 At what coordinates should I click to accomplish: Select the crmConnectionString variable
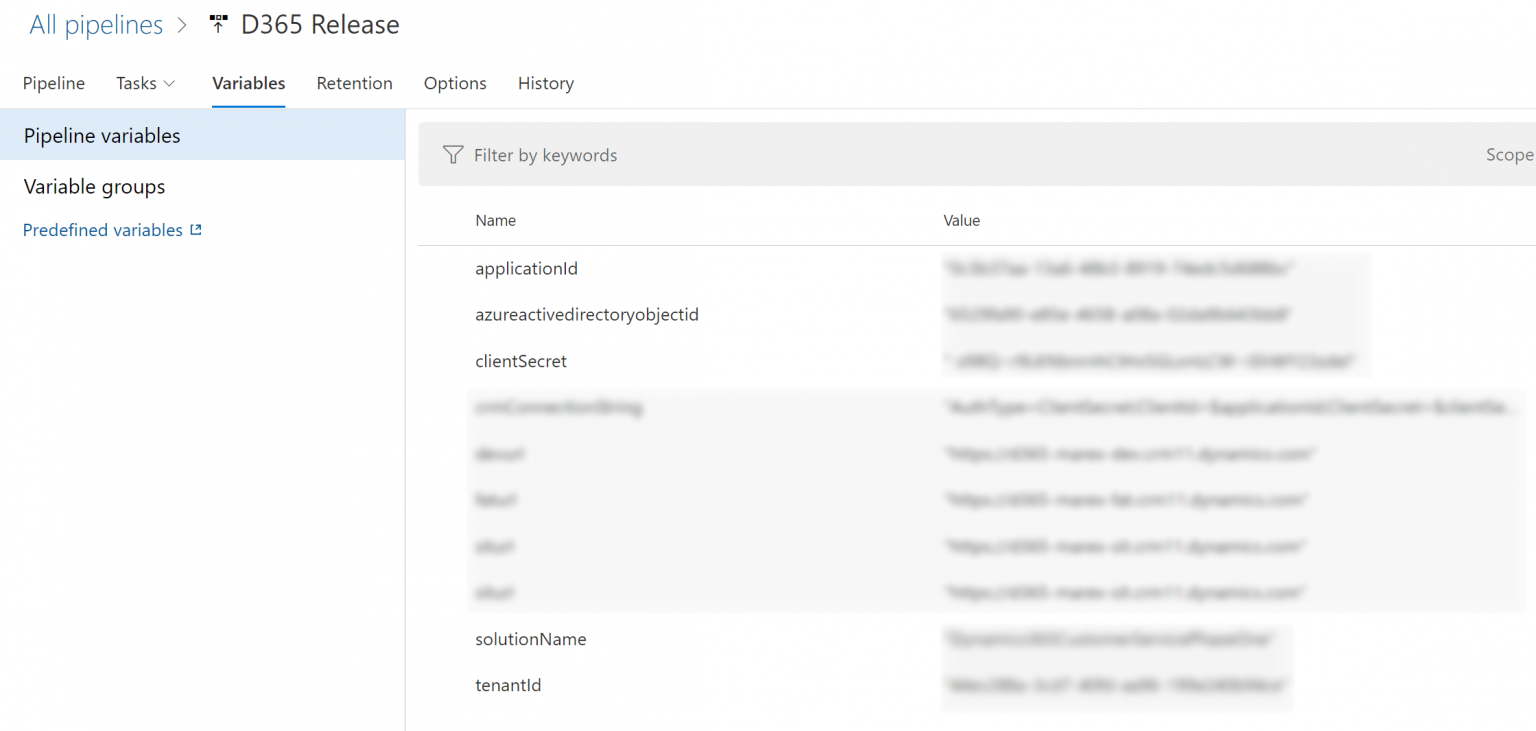[560, 407]
